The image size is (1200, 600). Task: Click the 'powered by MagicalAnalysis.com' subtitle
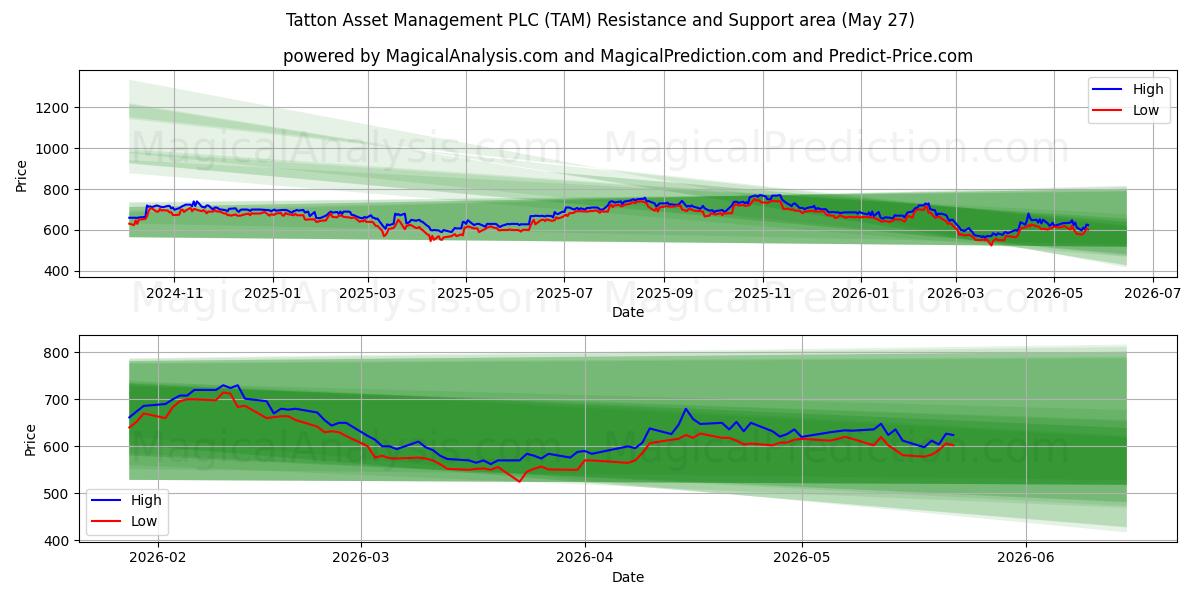(628, 56)
